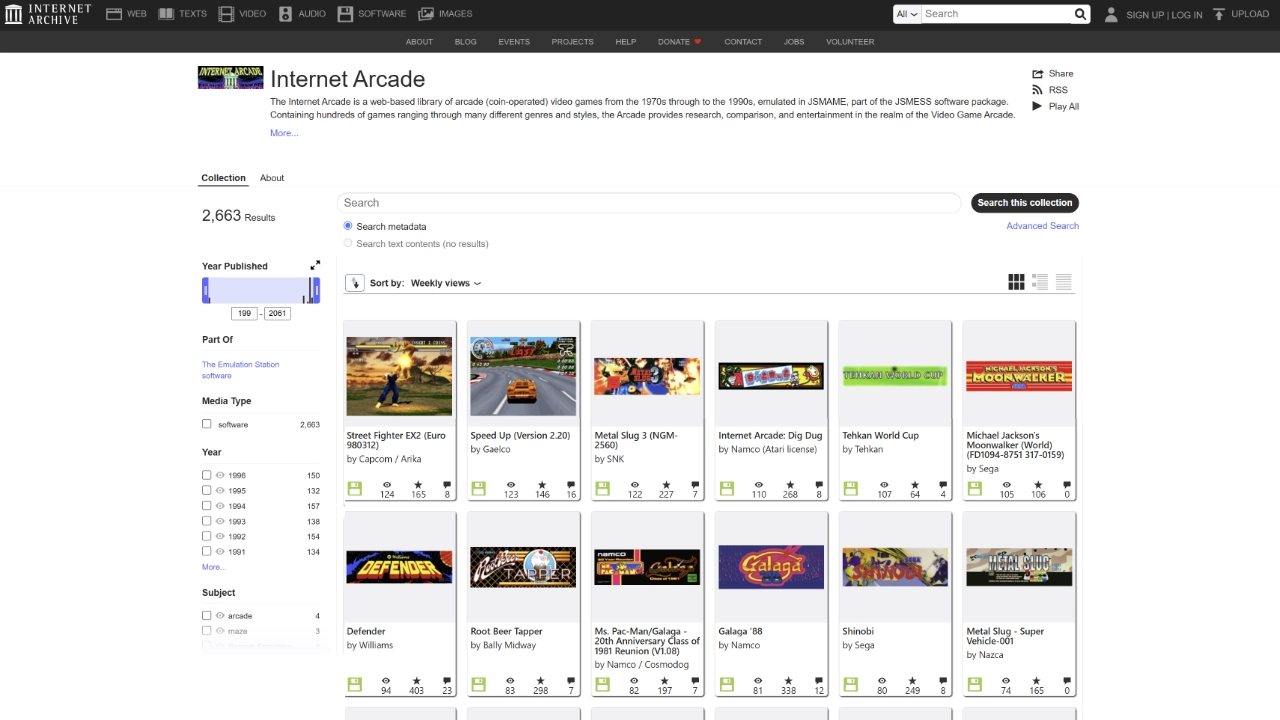
Task: Switch to compact list view
Action: [x=1063, y=283]
